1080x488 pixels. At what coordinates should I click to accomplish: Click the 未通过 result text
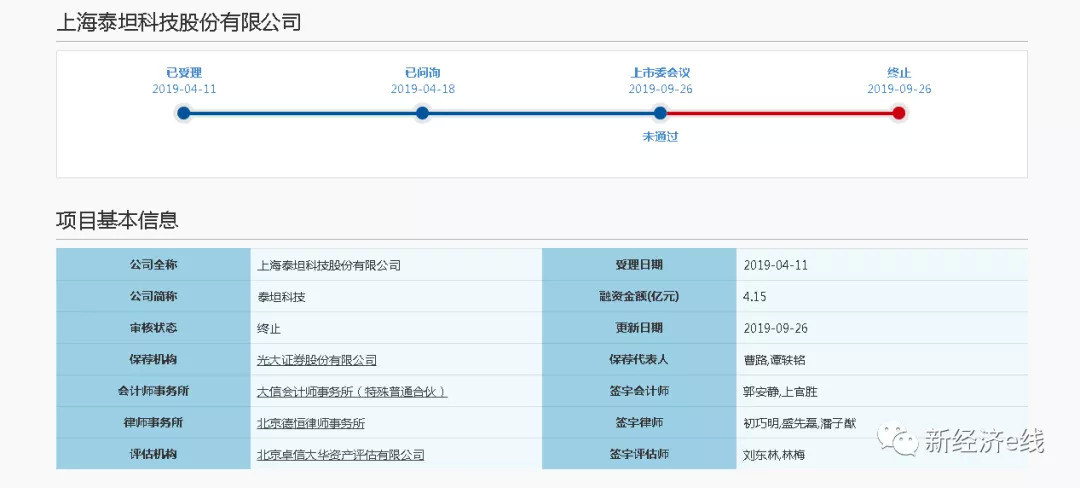click(660, 136)
